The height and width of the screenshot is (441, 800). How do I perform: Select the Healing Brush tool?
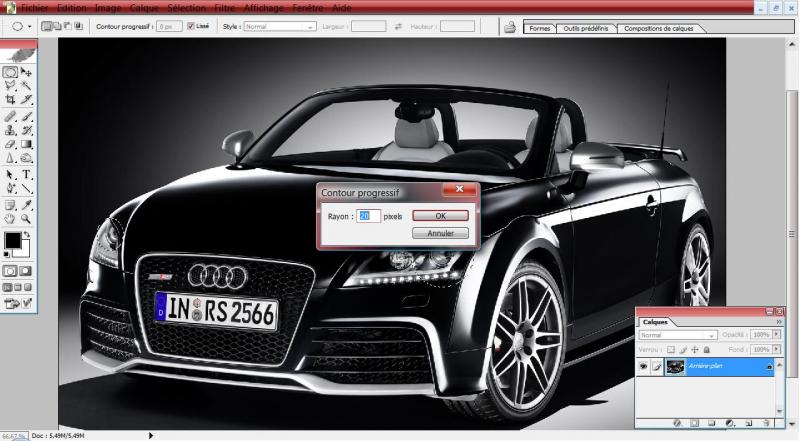pyautogui.click(x=10, y=117)
